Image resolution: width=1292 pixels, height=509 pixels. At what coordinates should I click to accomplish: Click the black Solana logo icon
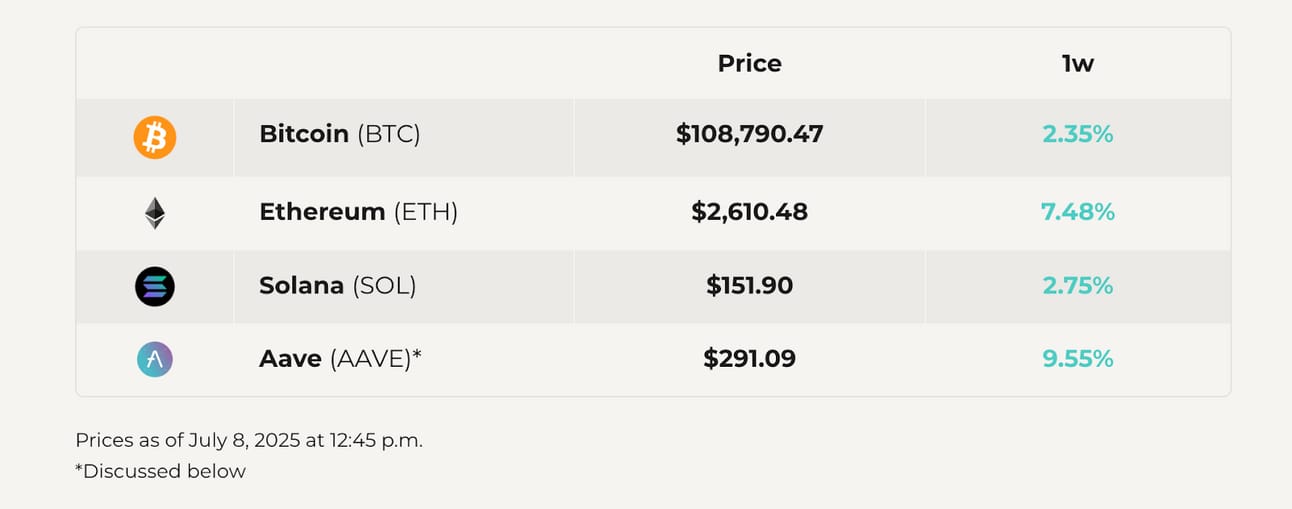155,286
